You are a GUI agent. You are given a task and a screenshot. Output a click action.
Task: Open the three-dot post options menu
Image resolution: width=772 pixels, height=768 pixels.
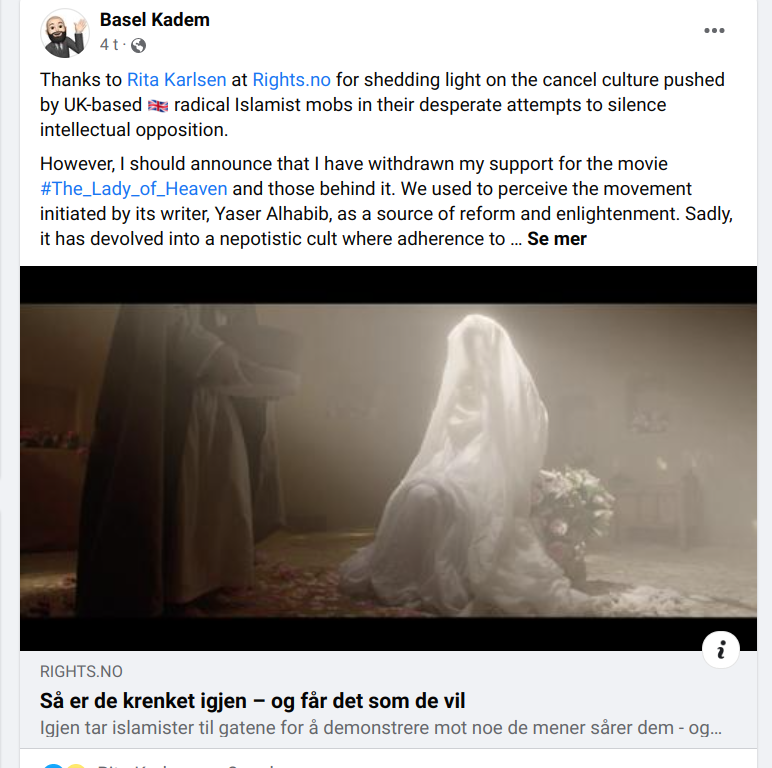pyautogui.click(x=714, y=31)
